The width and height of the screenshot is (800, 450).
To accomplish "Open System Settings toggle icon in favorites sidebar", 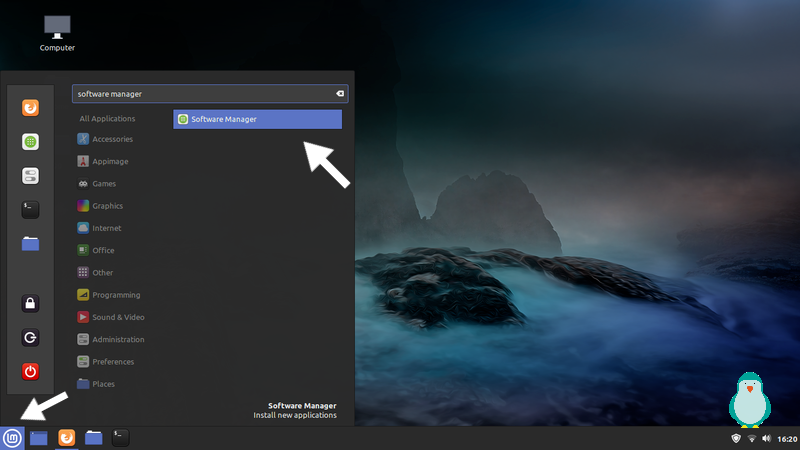I will [x=30, y=176].
